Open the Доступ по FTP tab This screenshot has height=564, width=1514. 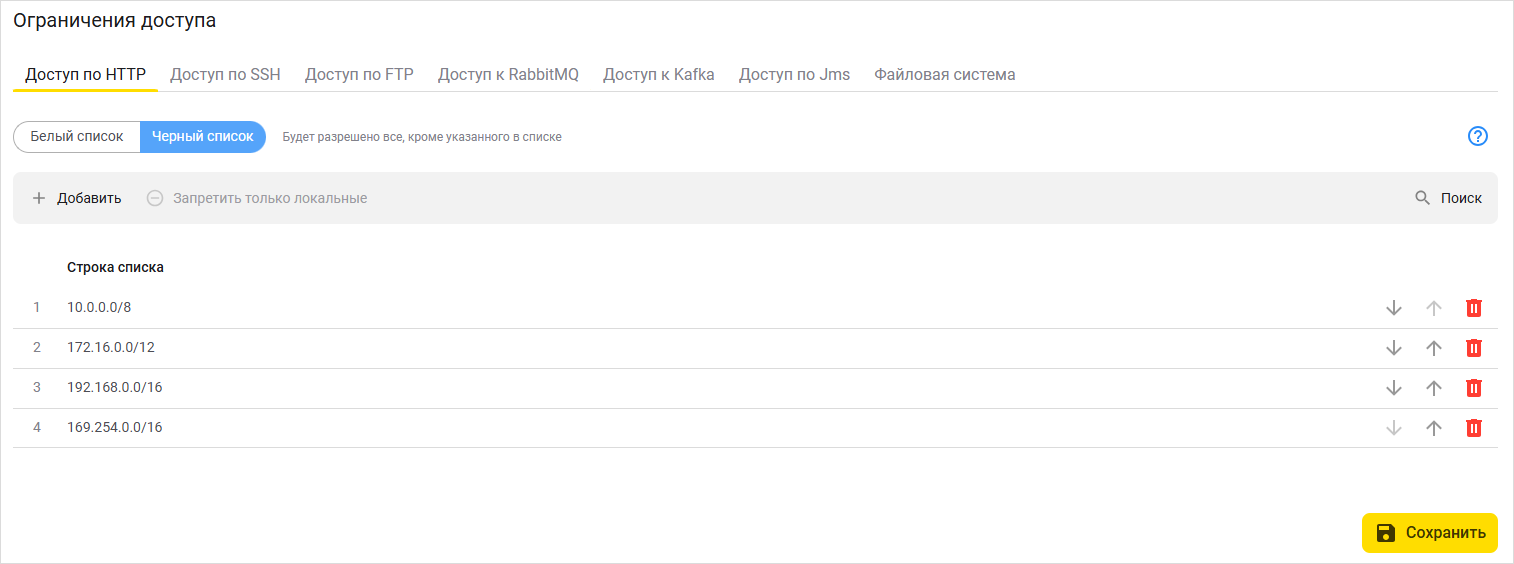pos(359,74)
